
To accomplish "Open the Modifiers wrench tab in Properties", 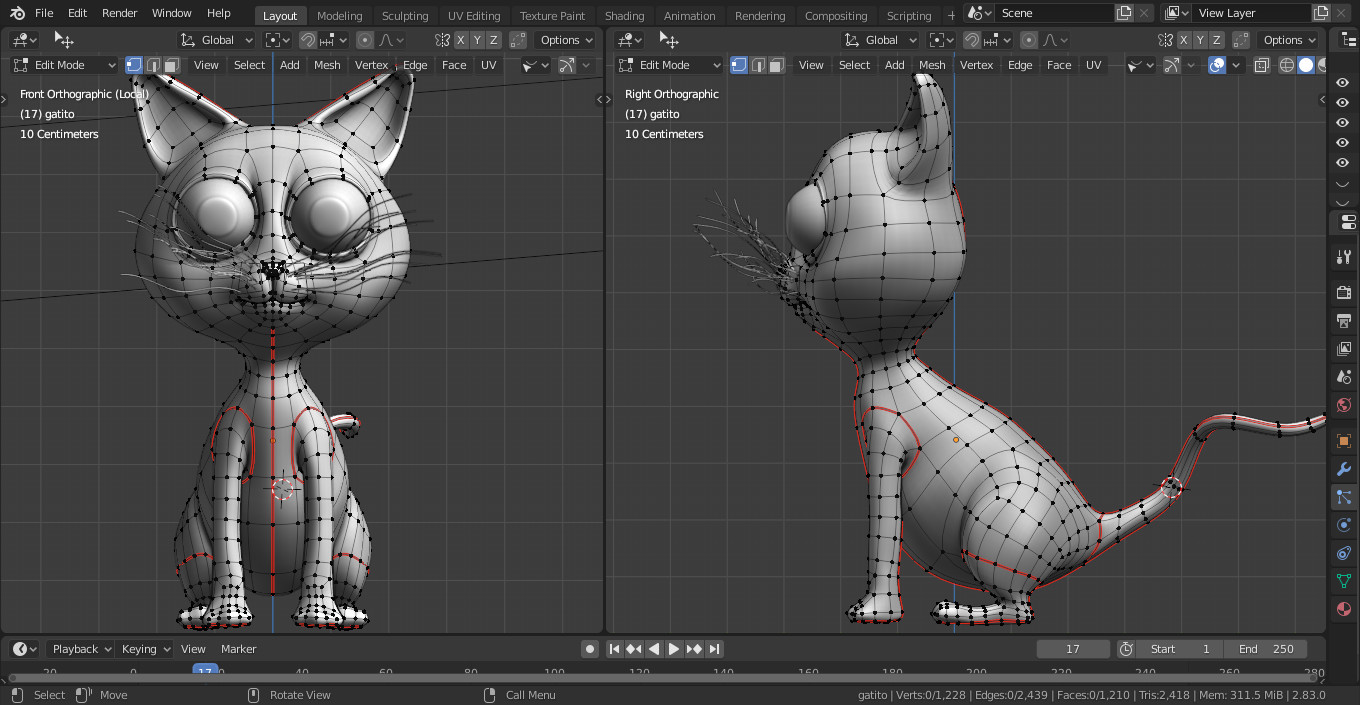I will pyautogui.click(x=1343, y=469).
